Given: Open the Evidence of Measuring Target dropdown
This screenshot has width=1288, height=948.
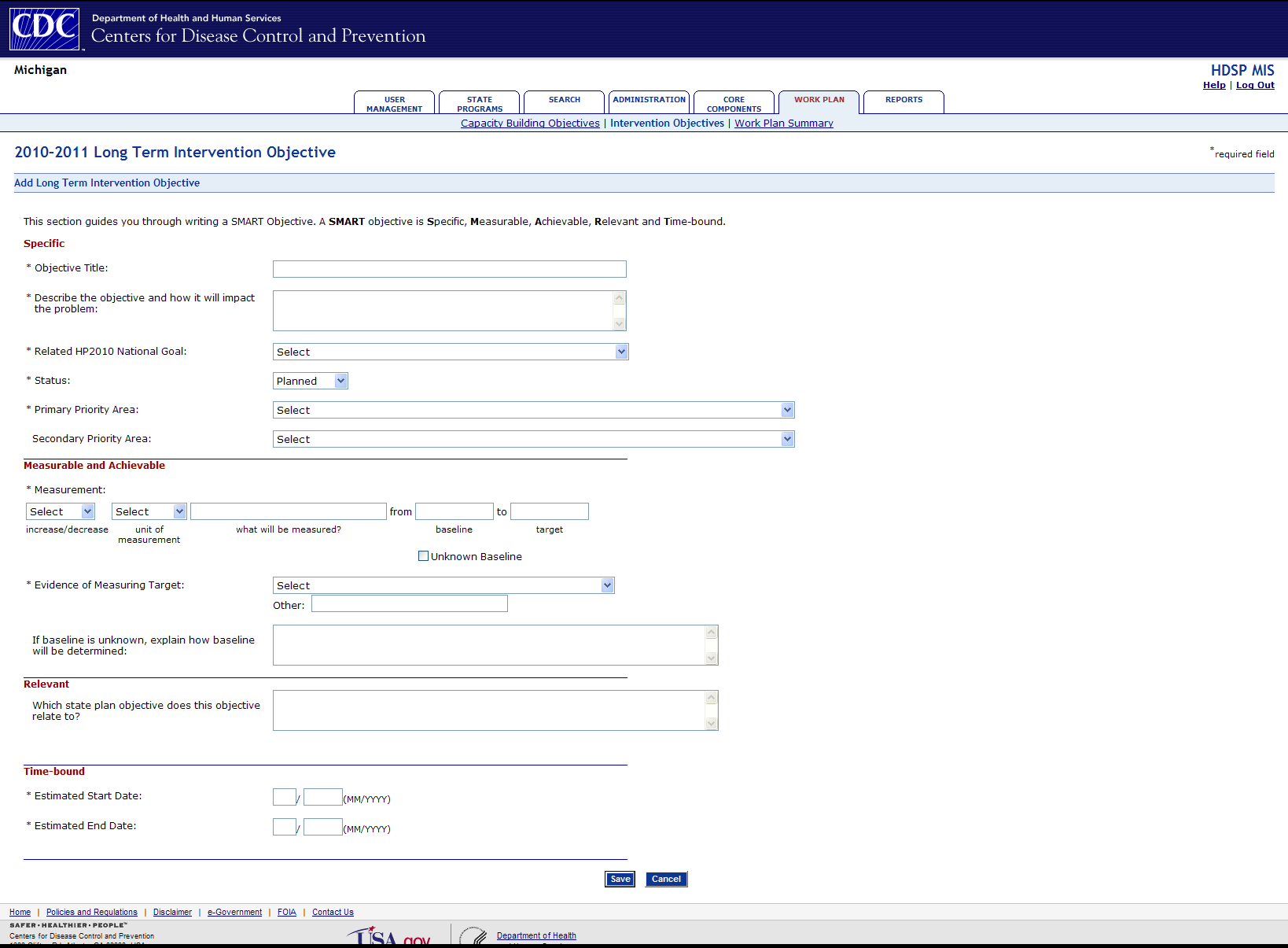Looking at the screenshot, I should point(443,585).
